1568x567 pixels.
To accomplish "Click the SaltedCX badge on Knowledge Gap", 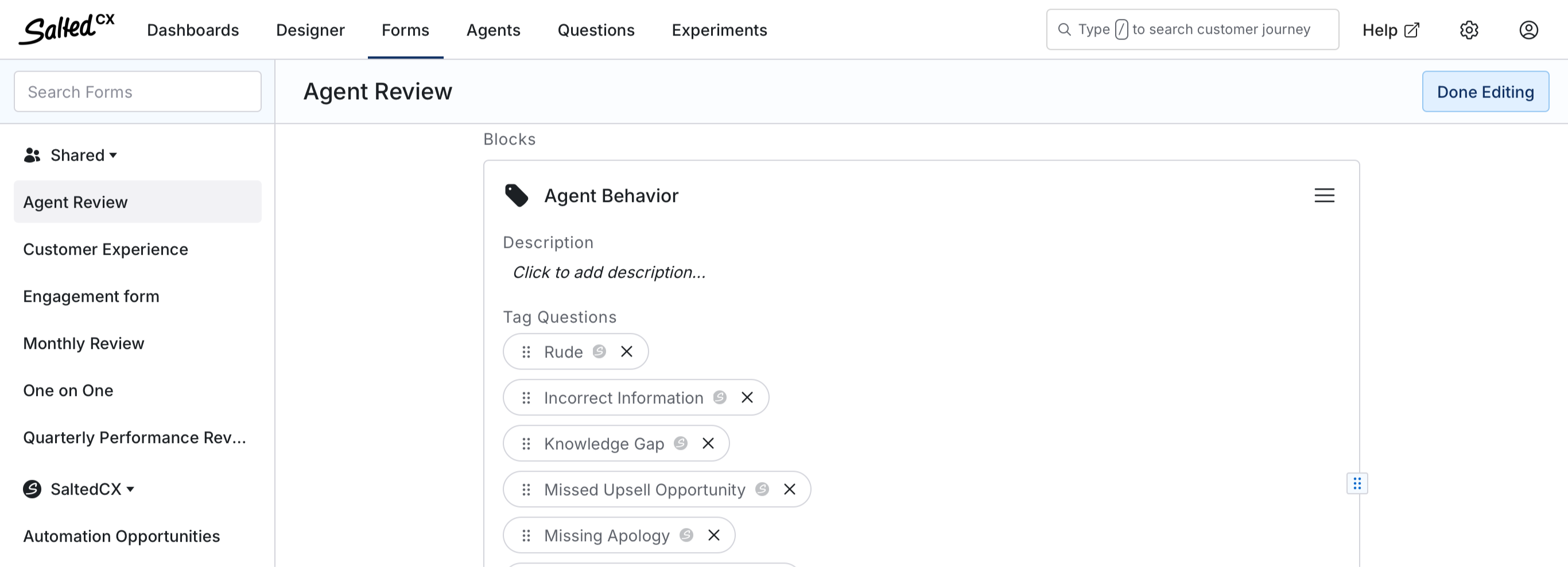I will coord(681,443).
